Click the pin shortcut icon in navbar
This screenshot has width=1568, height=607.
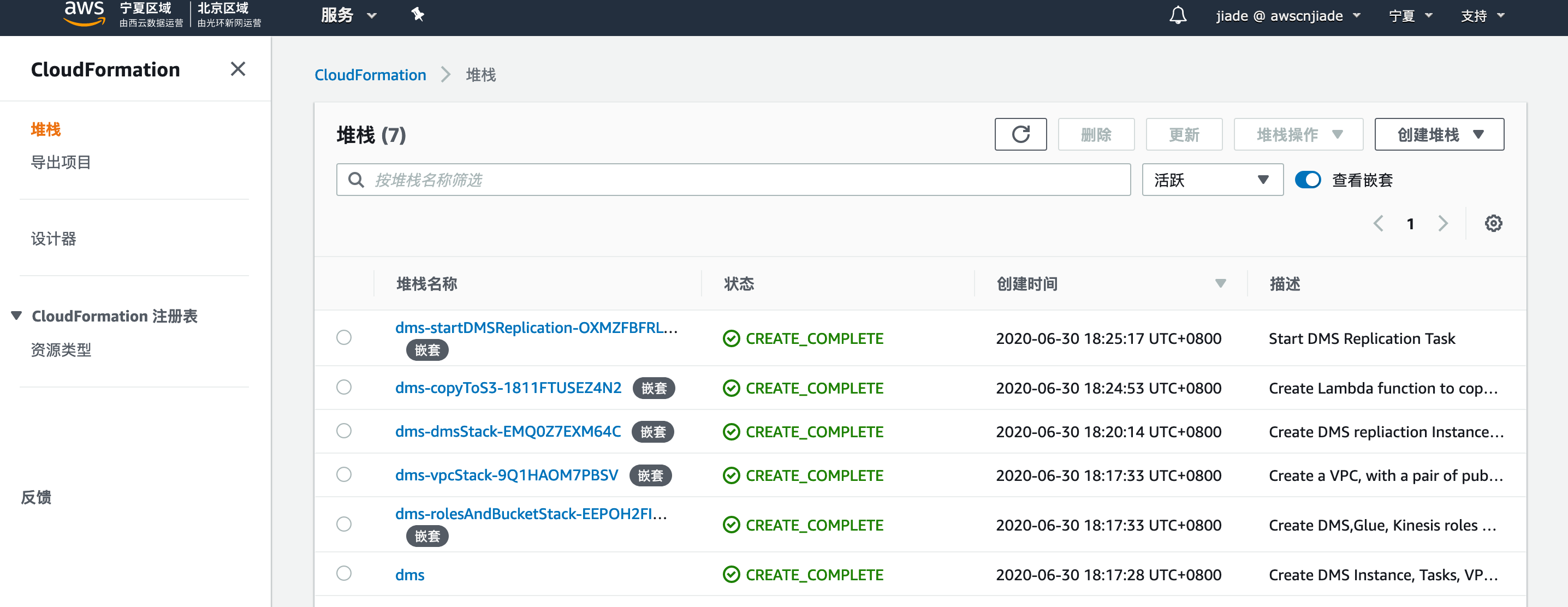(x=418, y=15)
